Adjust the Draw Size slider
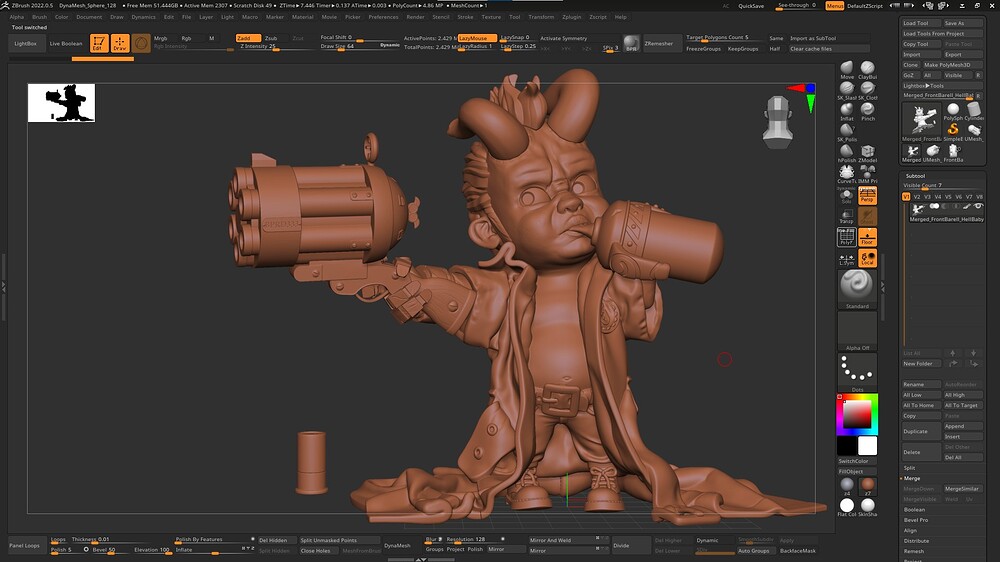 tap(359, 47)
